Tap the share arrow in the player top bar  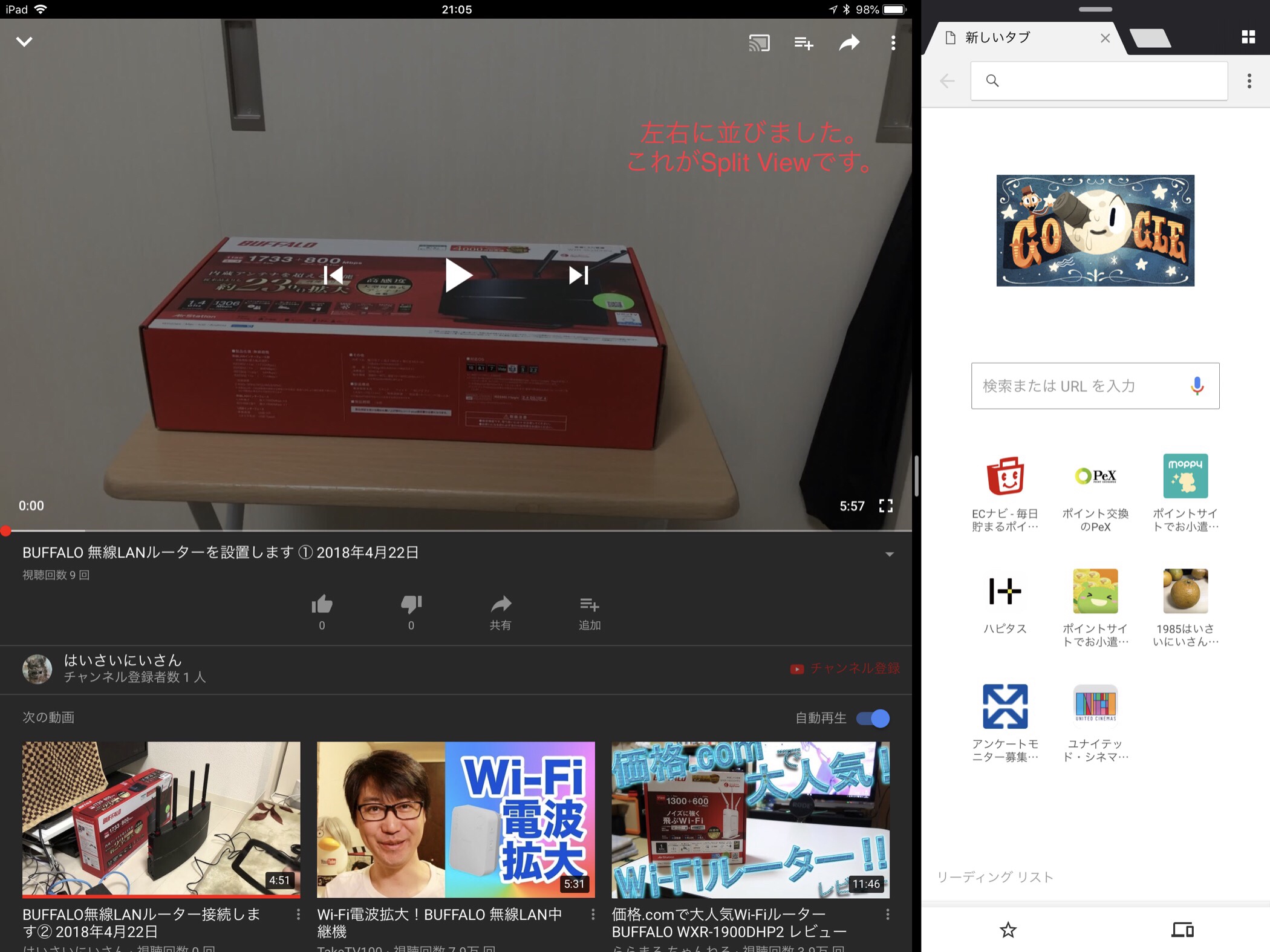click(x=849, y=42)
